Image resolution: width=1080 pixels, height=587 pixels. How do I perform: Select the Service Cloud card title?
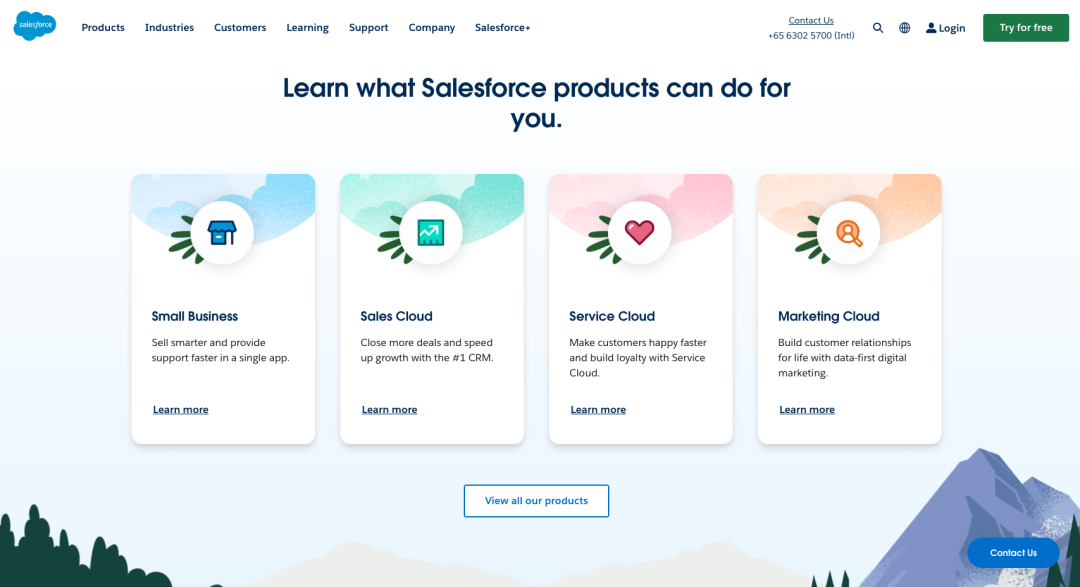612,316
